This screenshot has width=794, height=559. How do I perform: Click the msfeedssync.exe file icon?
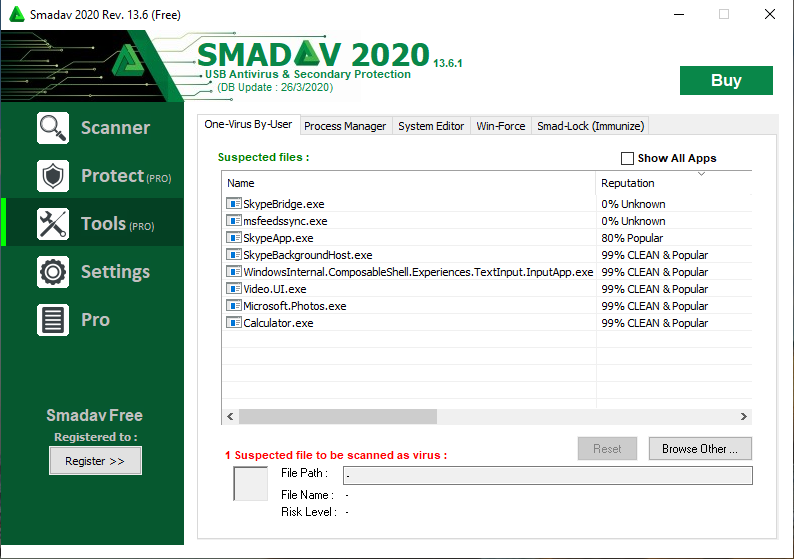(x=233, y=221)
